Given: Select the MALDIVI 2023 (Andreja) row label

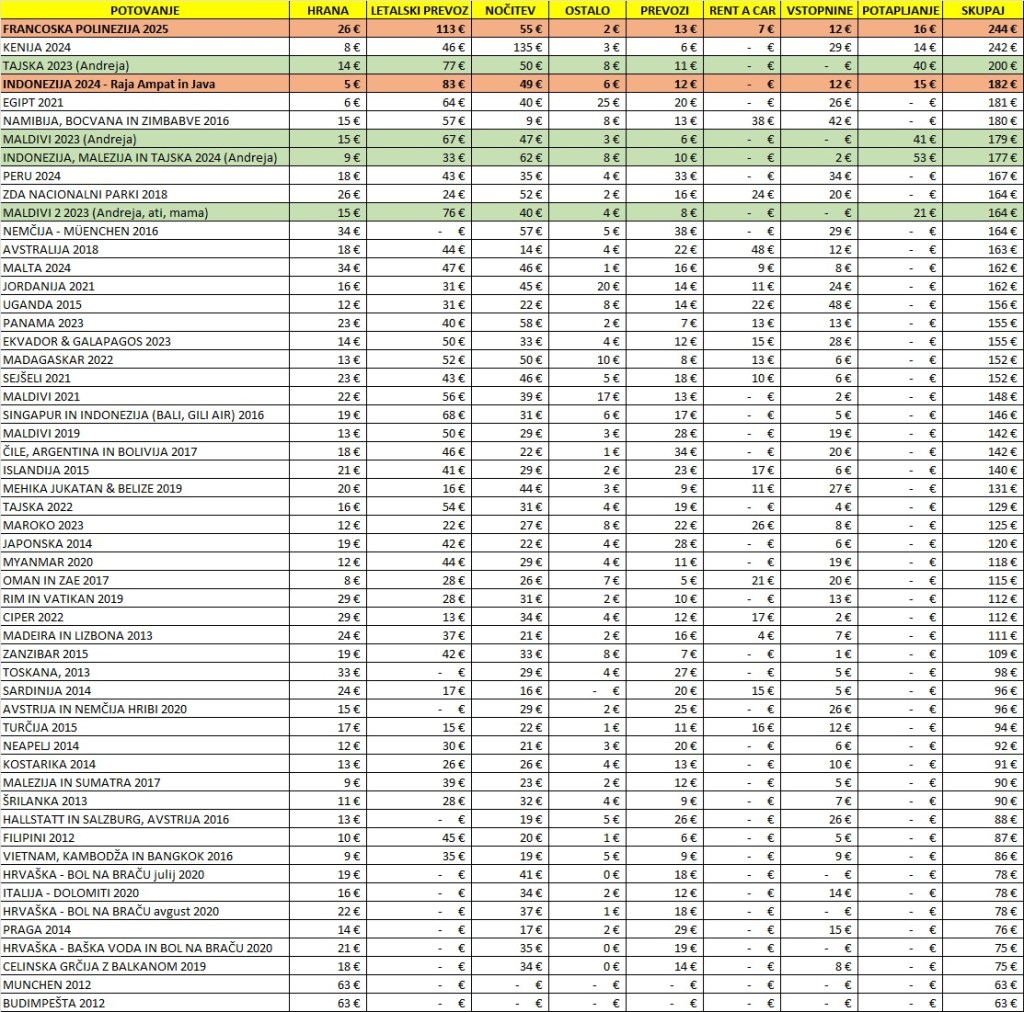Looking at the screenshot, I should pos(69,138).
